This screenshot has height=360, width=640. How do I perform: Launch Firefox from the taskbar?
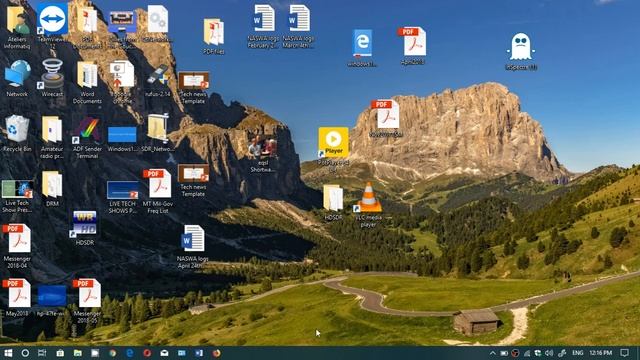(216, 353)
